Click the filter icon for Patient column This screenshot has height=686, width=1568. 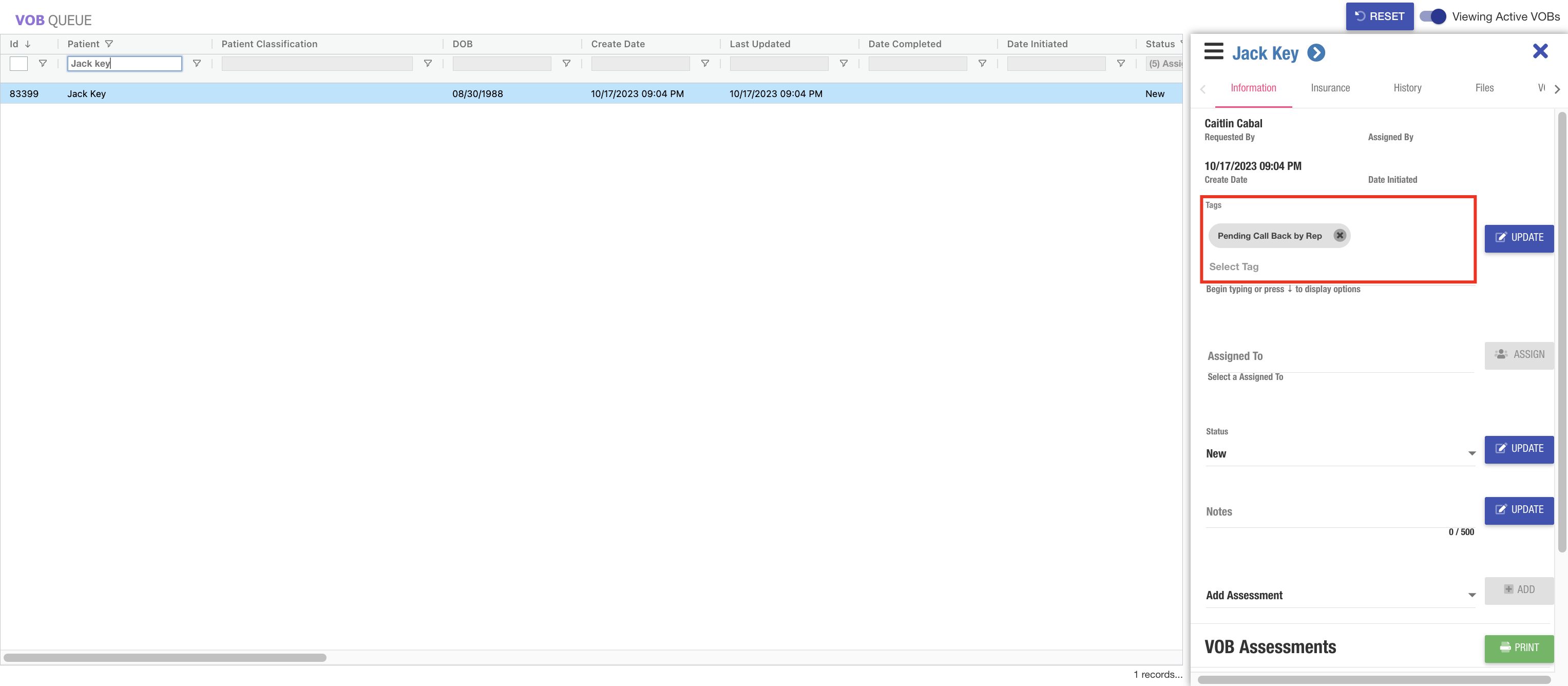[x=197, y=63]
